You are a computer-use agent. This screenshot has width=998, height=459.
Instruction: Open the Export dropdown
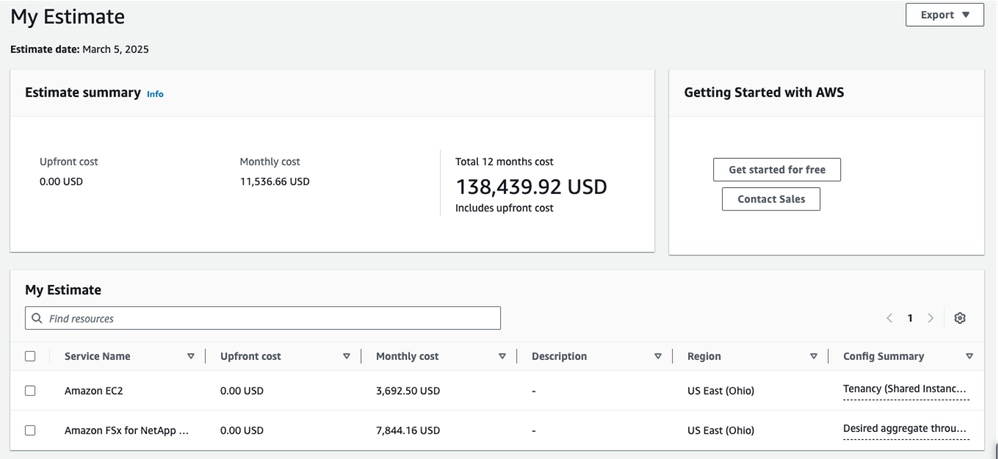[944, 15]
